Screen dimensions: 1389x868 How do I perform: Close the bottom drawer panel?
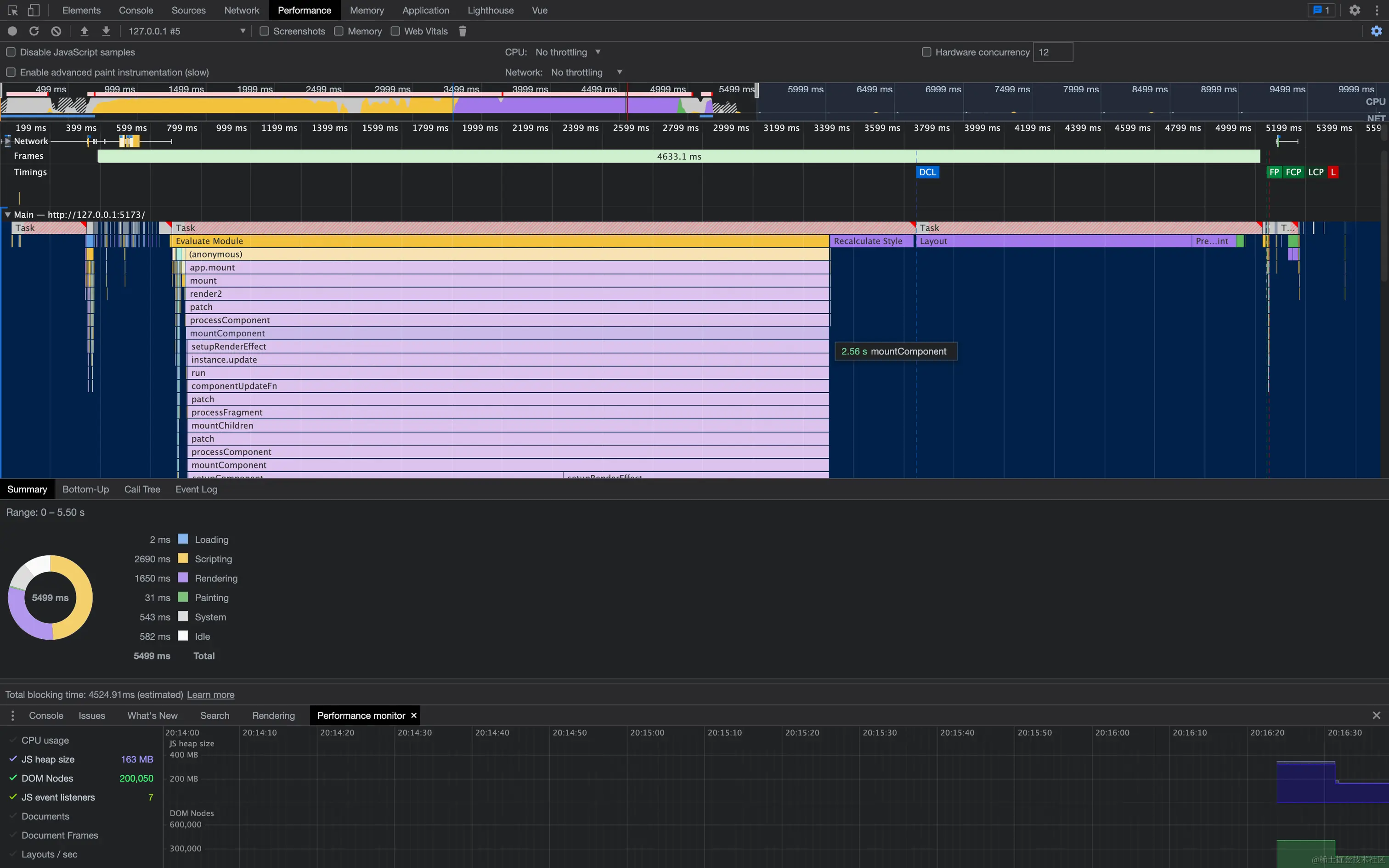tap(1377, 716)
